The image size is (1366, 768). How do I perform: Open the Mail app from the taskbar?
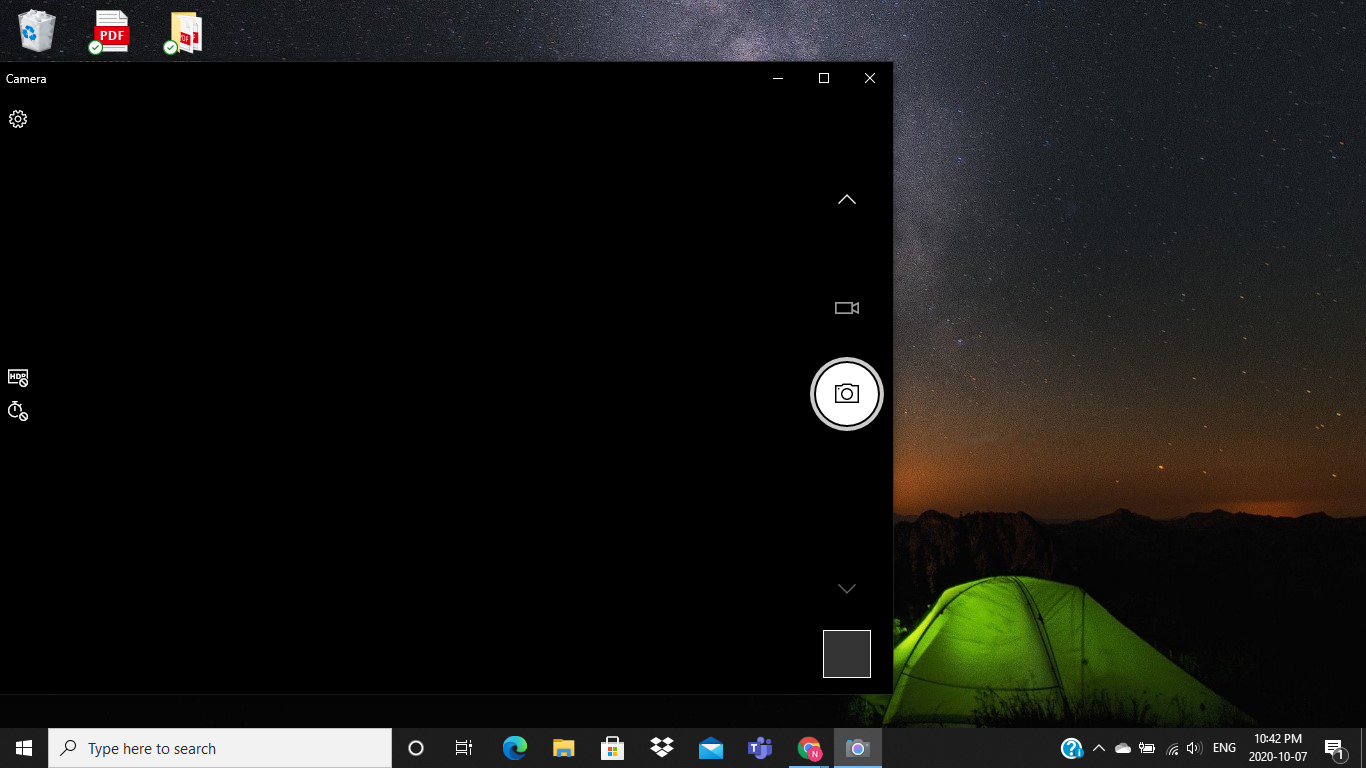(x=710, y=747)
